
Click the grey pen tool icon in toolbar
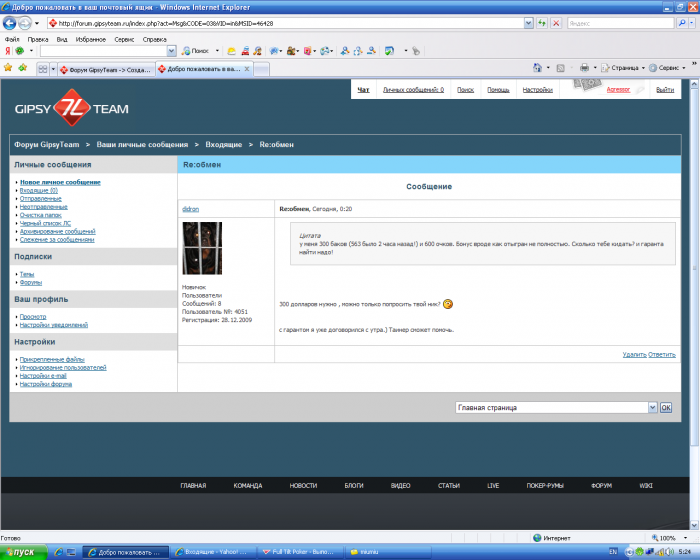click(416, 51)
